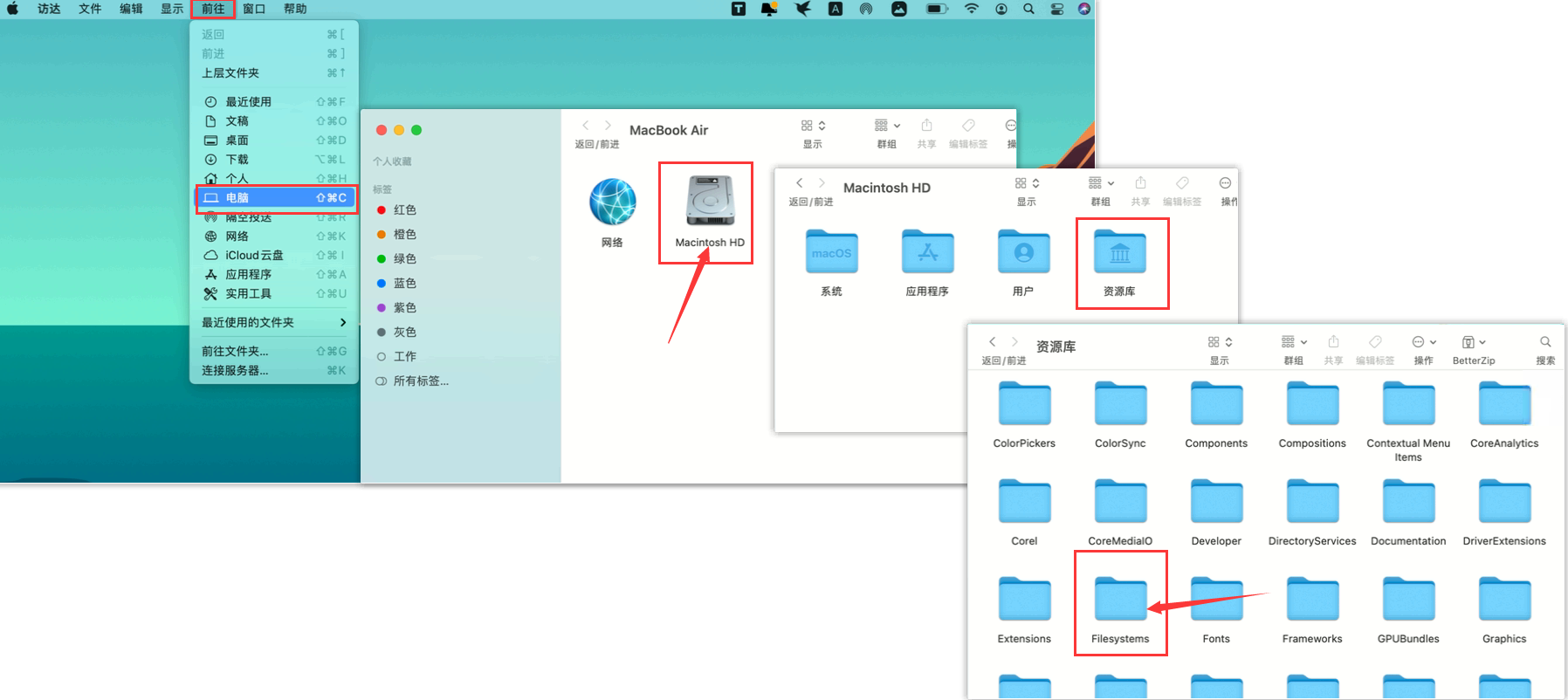Image resolution: width=1568 pixels, height=700 pixels.
Task: Click 所有标签... in the sidebar
Action: [x=420, y=381]
